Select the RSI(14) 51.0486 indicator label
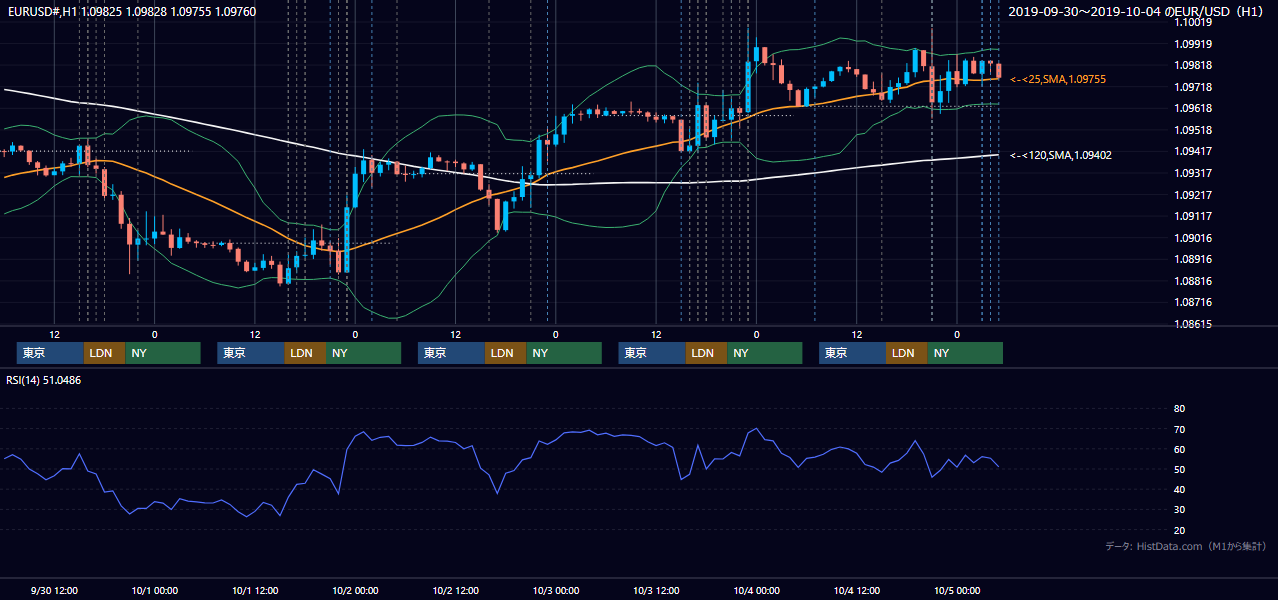The width and height of the screenshot is (1278, 600). click(43, 380)
